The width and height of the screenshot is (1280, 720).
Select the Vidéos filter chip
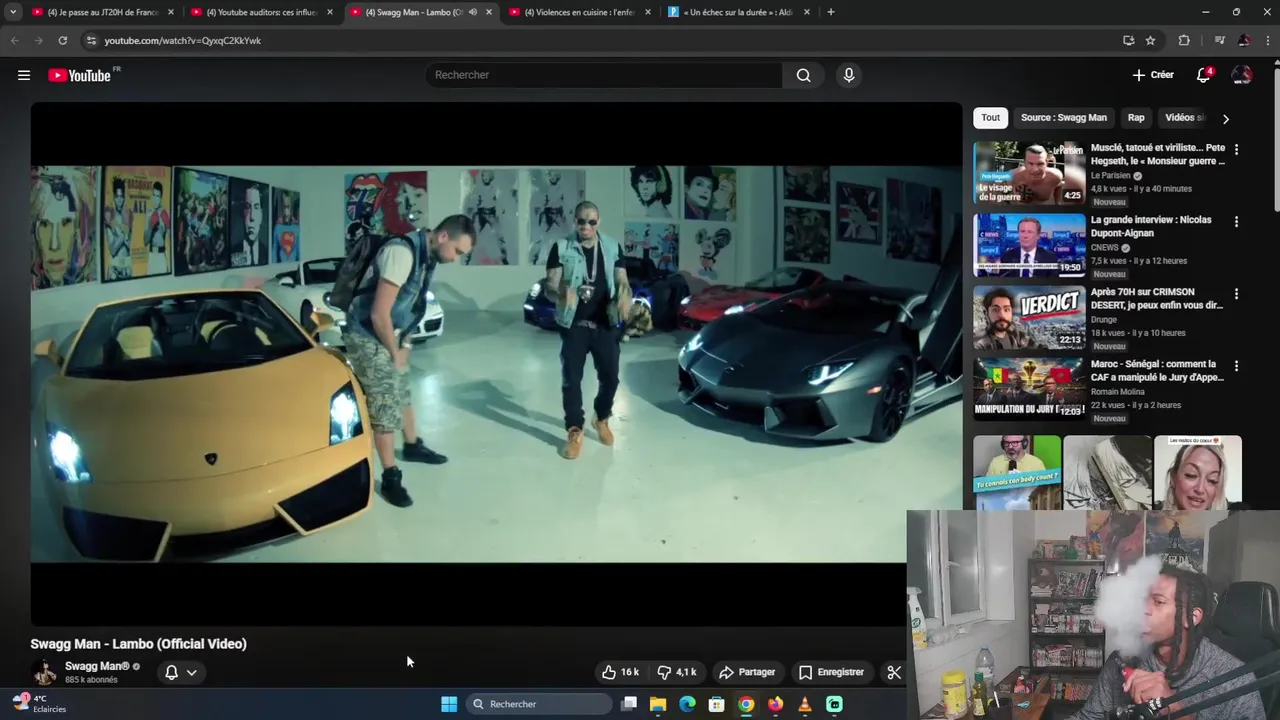(1185, 117)
